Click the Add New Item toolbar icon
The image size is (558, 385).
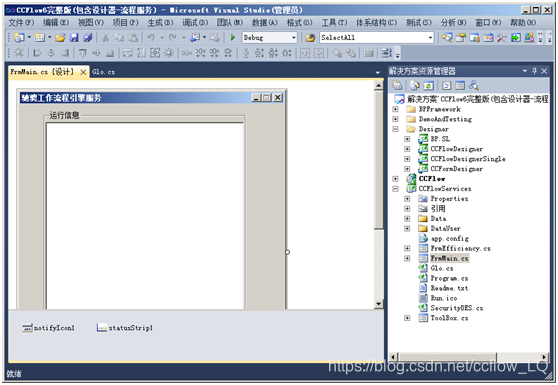[40, 37]
